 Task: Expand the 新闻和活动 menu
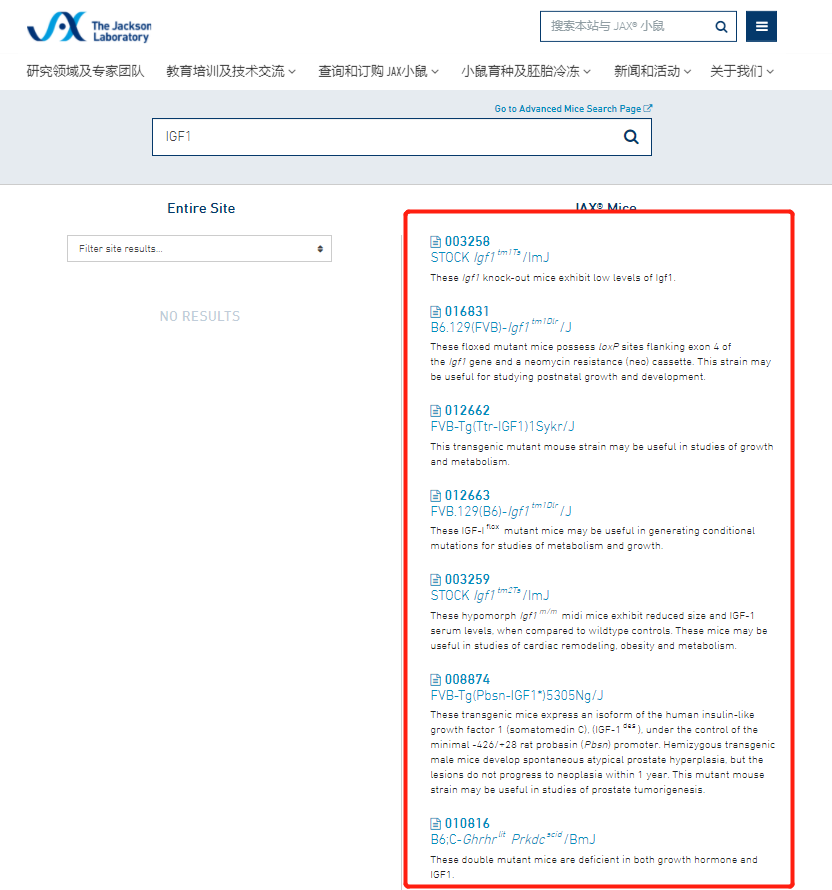point(653,72)
